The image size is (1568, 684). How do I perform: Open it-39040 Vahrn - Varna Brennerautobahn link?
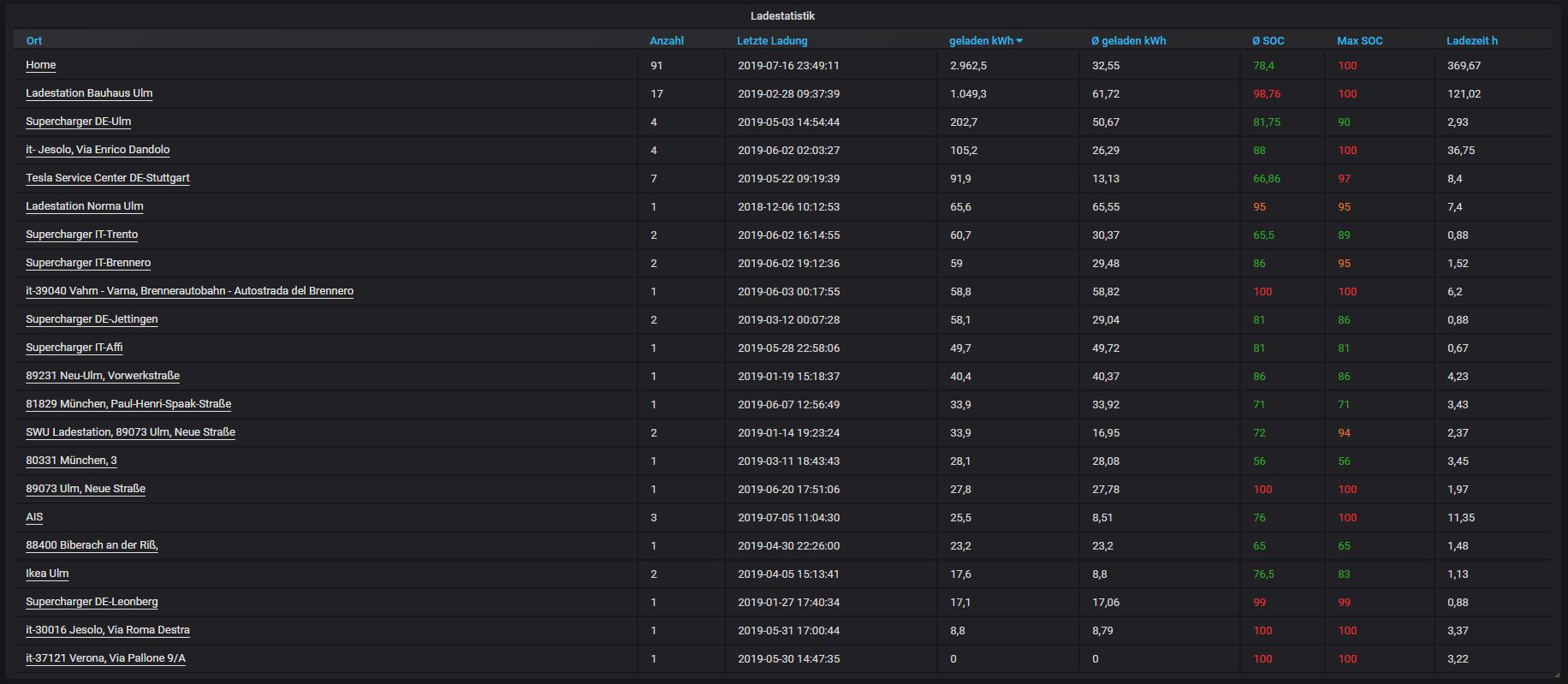coord(190,291)
